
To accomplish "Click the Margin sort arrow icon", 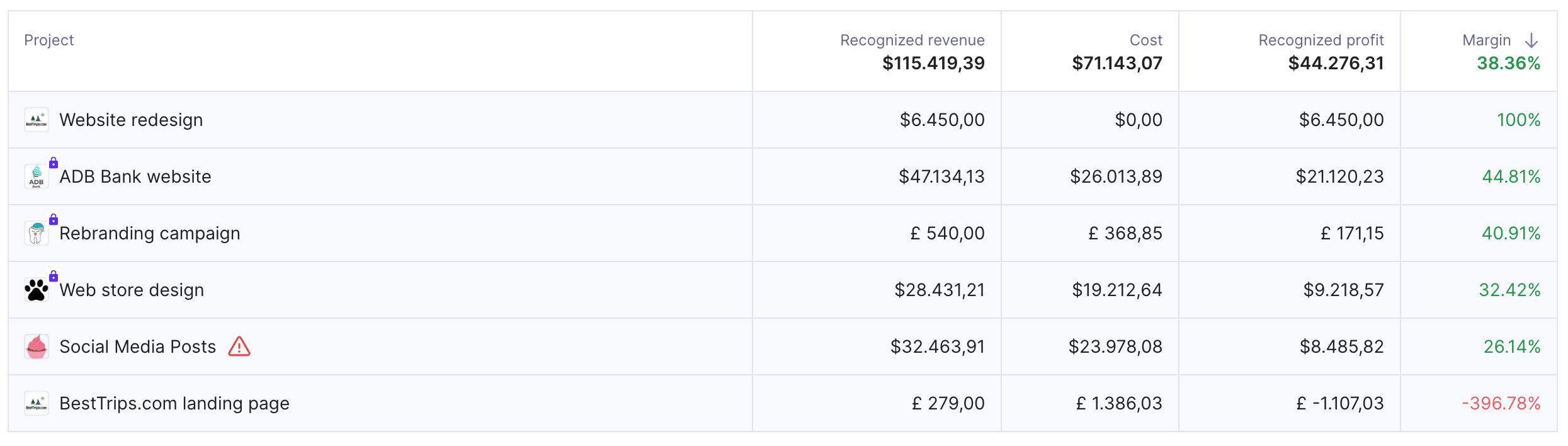I will pyautogui.click(x=1531, y=40).
